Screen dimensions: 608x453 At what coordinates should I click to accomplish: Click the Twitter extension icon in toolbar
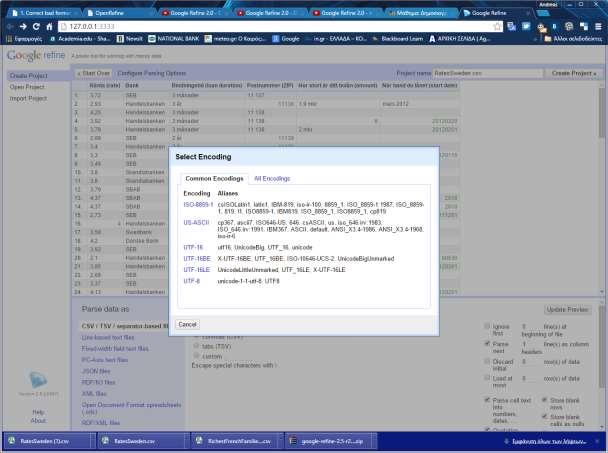pyautogui.click(x=526, y=26)
